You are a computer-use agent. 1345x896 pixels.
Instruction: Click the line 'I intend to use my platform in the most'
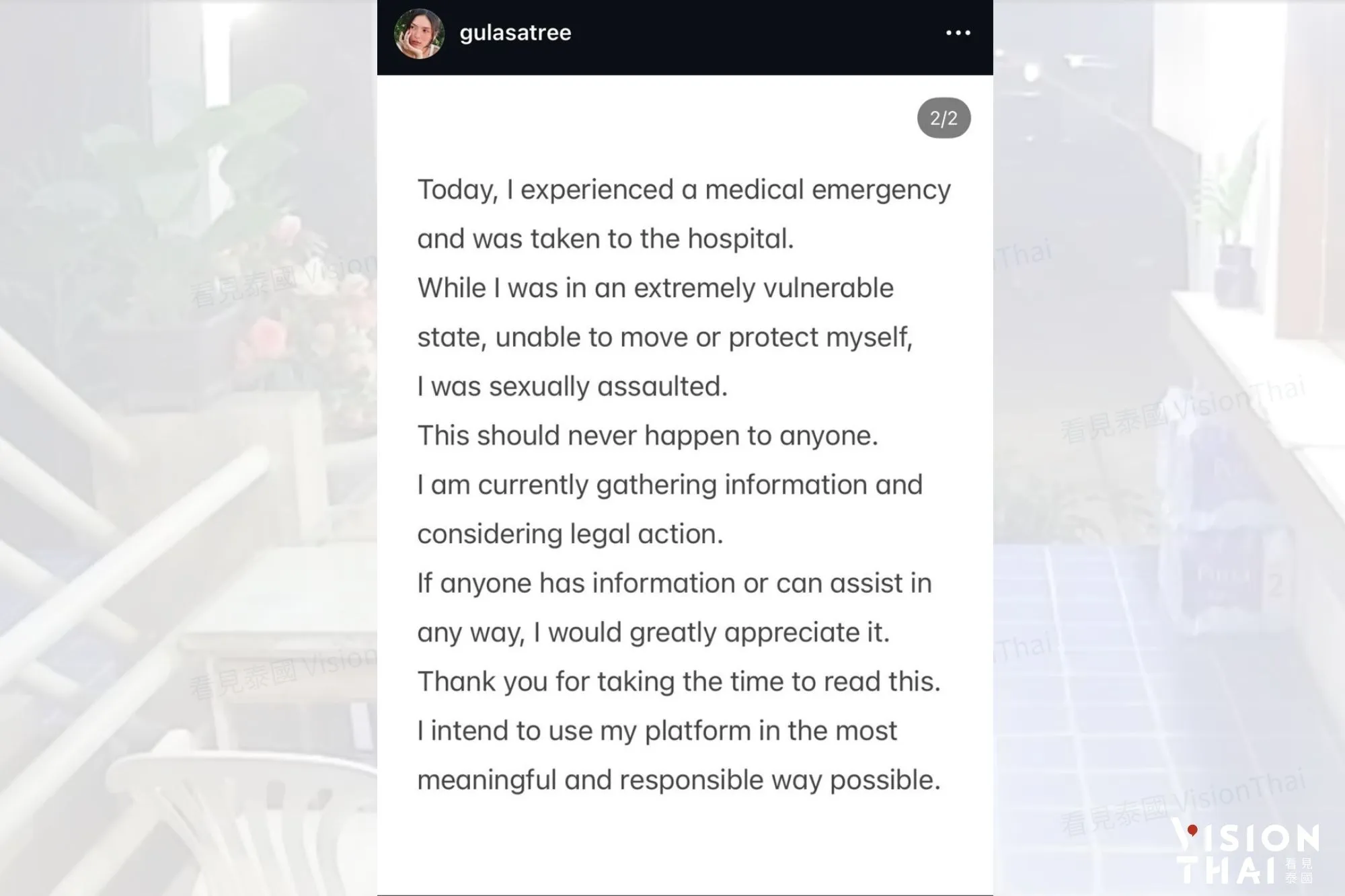657,731
